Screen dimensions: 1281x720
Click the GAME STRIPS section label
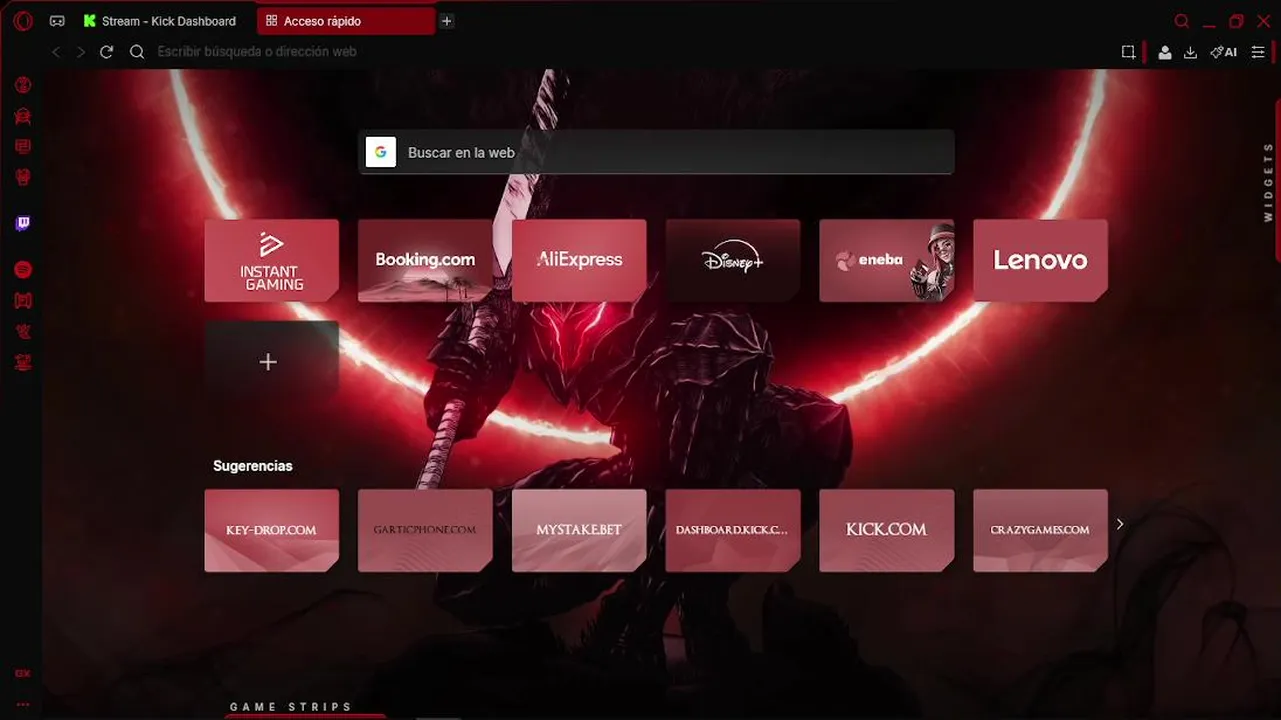pos(291,707)
